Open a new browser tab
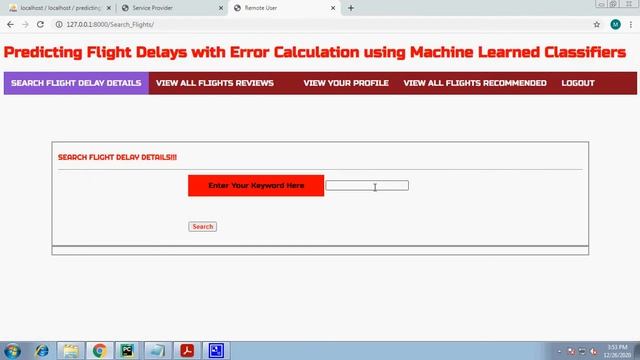This screenshot has height=360, width=640. (351, 8)
